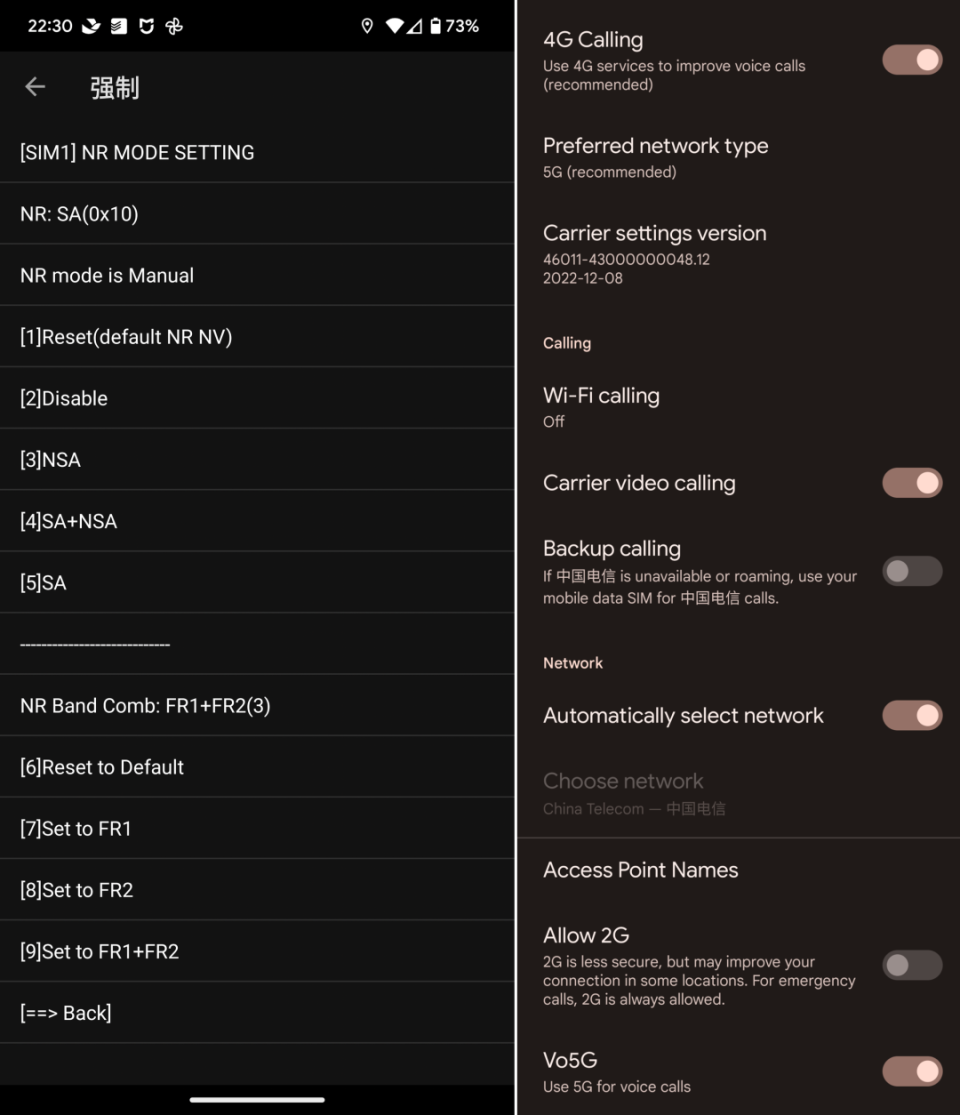This screenshot has width=960, height=1115.
Task: Tap the bird-shaped notification icon
Action: click(x=91, y=27)
